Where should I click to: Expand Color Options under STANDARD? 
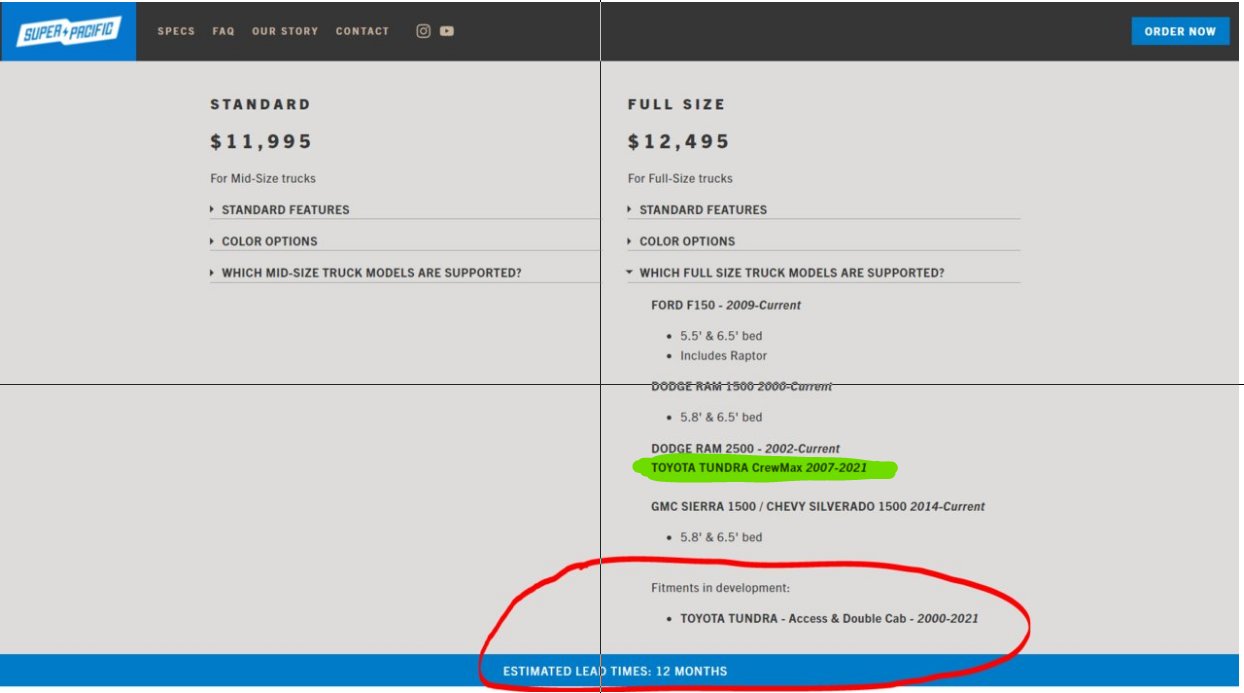click(405, 241)
